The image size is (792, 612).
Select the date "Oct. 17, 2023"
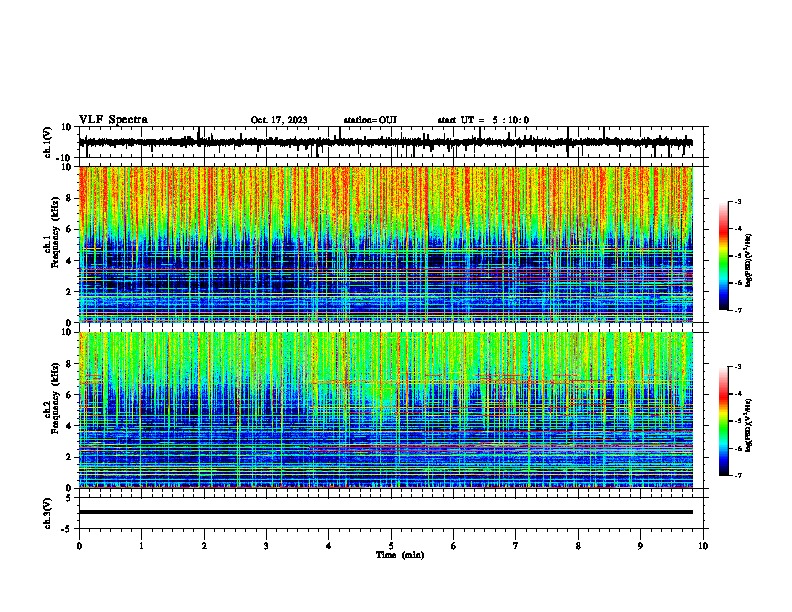(x=279, y=120)
